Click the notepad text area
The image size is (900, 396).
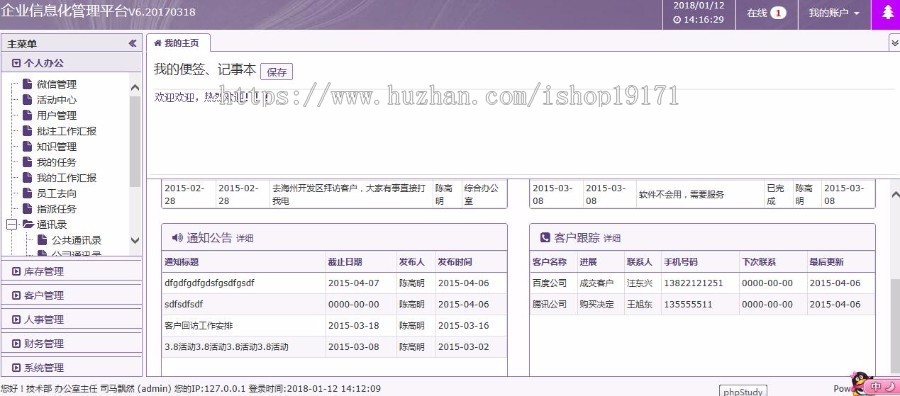pyautogui.click(x=523, y=132)
